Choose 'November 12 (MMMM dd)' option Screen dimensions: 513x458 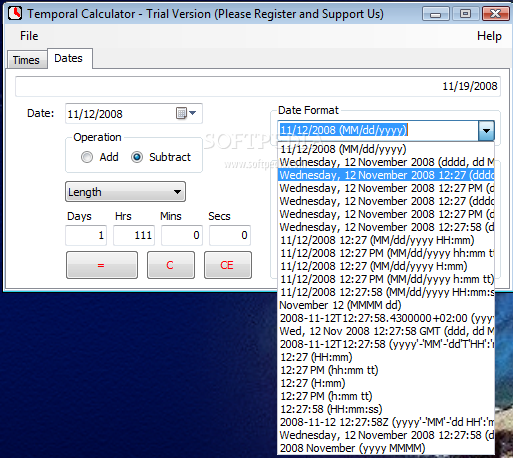click(386, 305)
